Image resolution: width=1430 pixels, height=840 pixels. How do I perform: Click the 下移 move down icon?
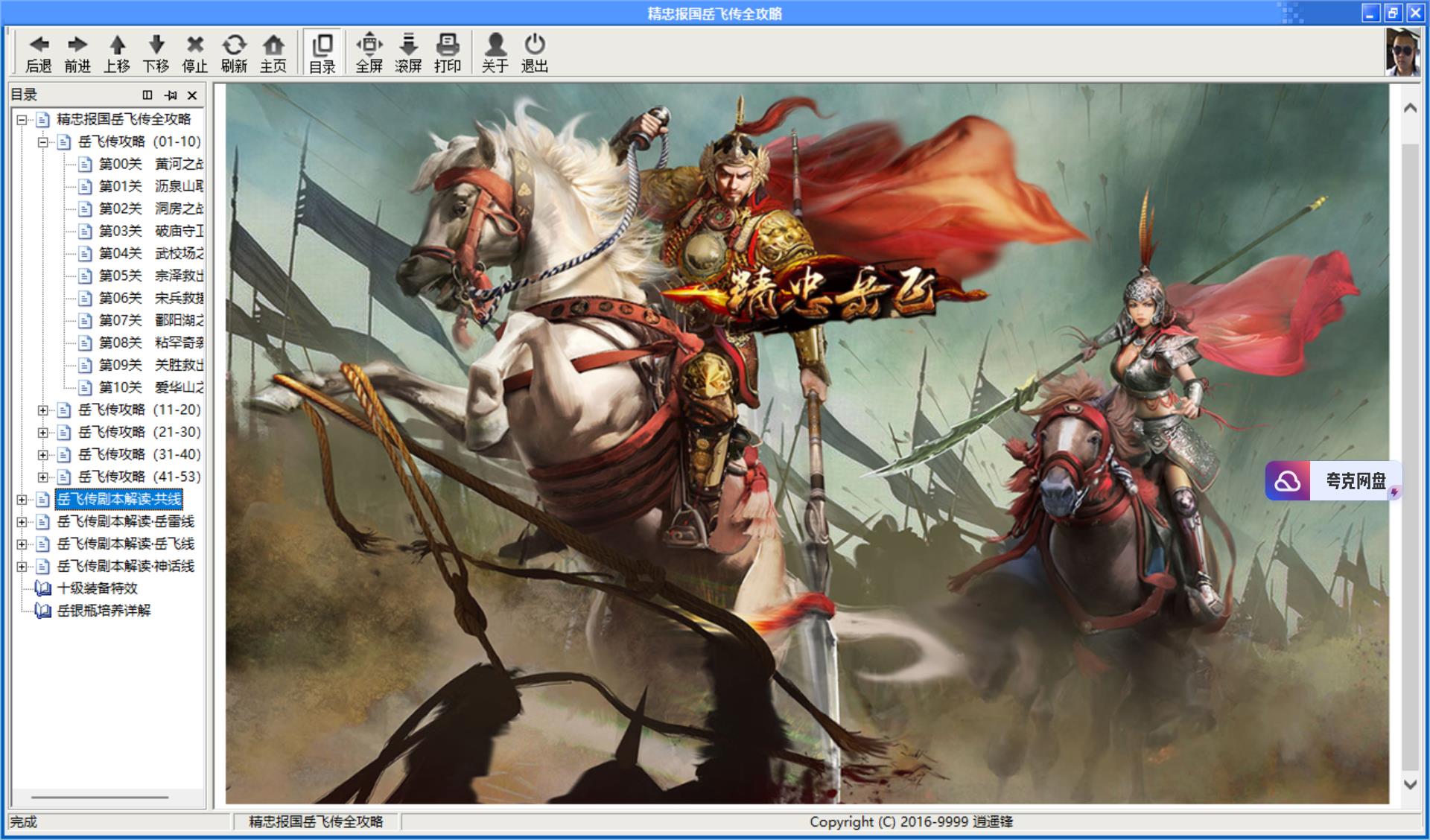pyautogui.click(x=156, y=45)
